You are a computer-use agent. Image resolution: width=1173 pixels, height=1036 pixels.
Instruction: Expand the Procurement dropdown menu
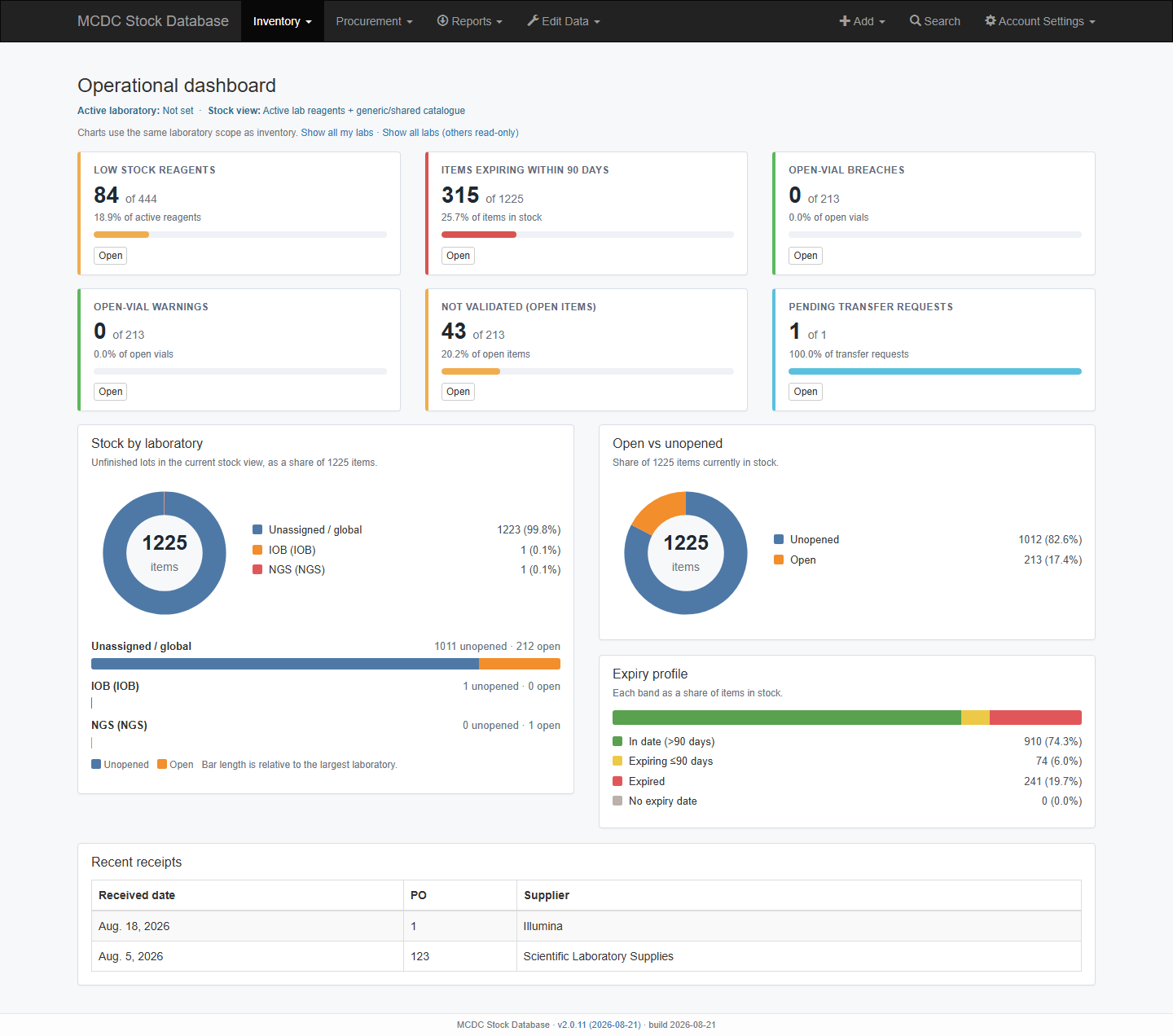coord(374,21)
